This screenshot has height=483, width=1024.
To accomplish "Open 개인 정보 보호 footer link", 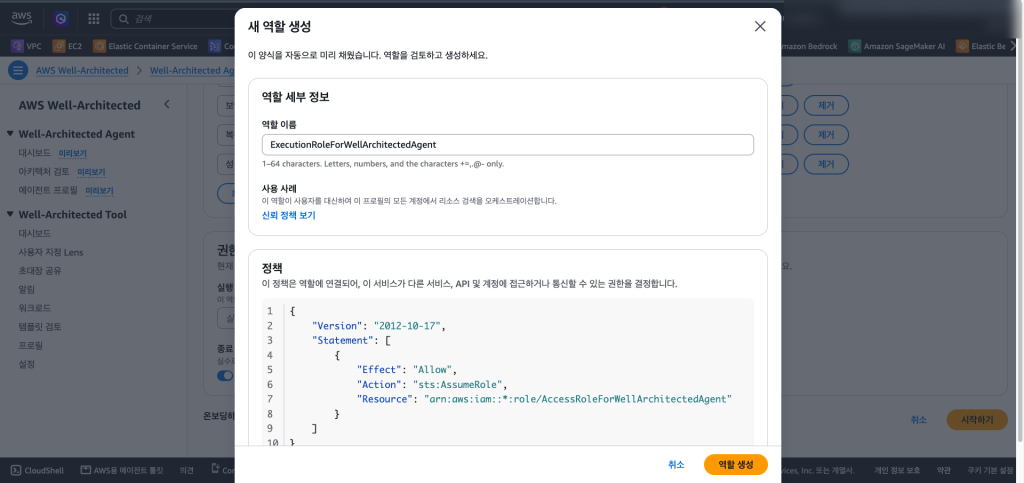I will click(897, 469).
